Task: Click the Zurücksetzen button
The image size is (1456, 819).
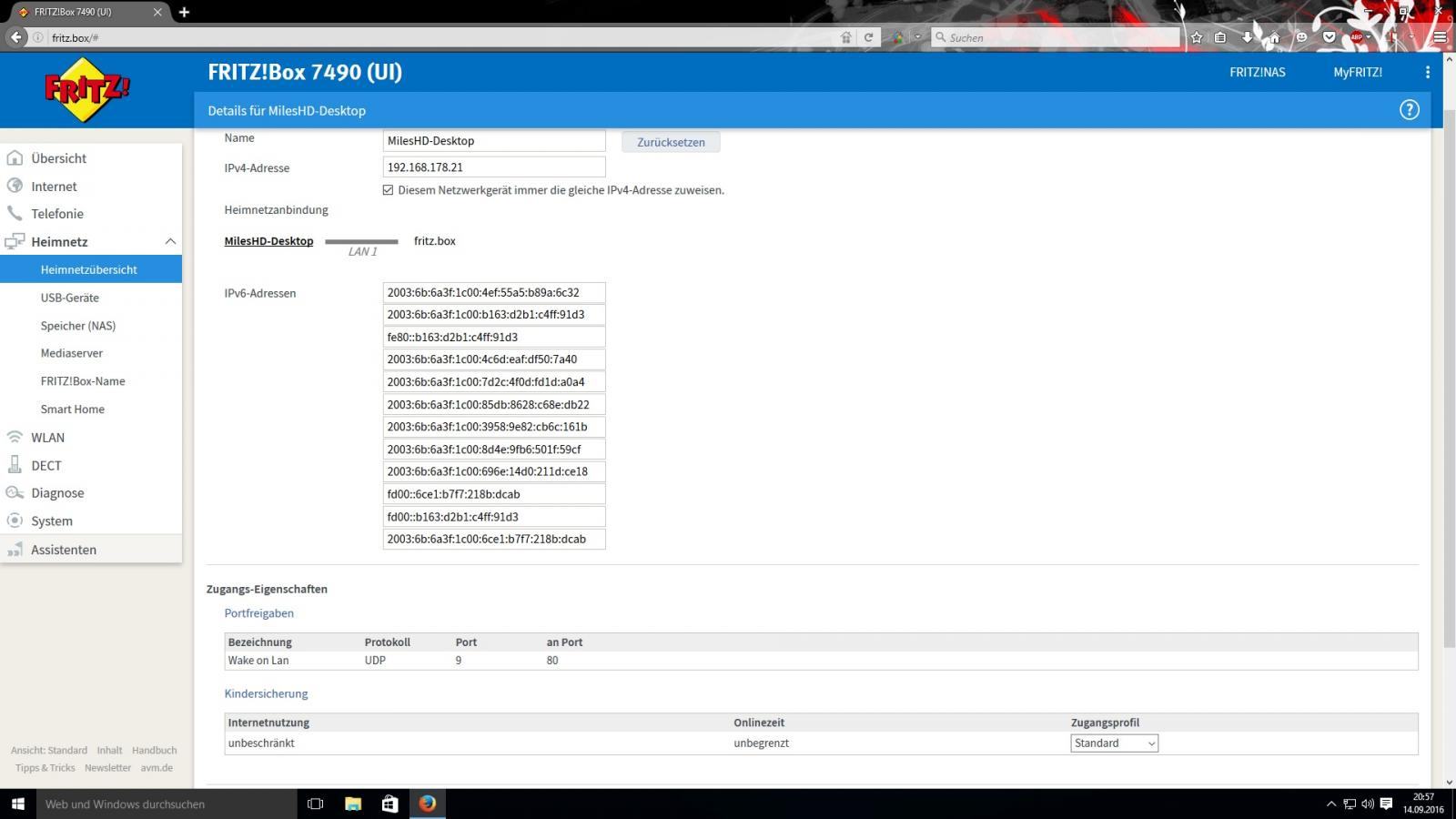Action: (671, 142)
